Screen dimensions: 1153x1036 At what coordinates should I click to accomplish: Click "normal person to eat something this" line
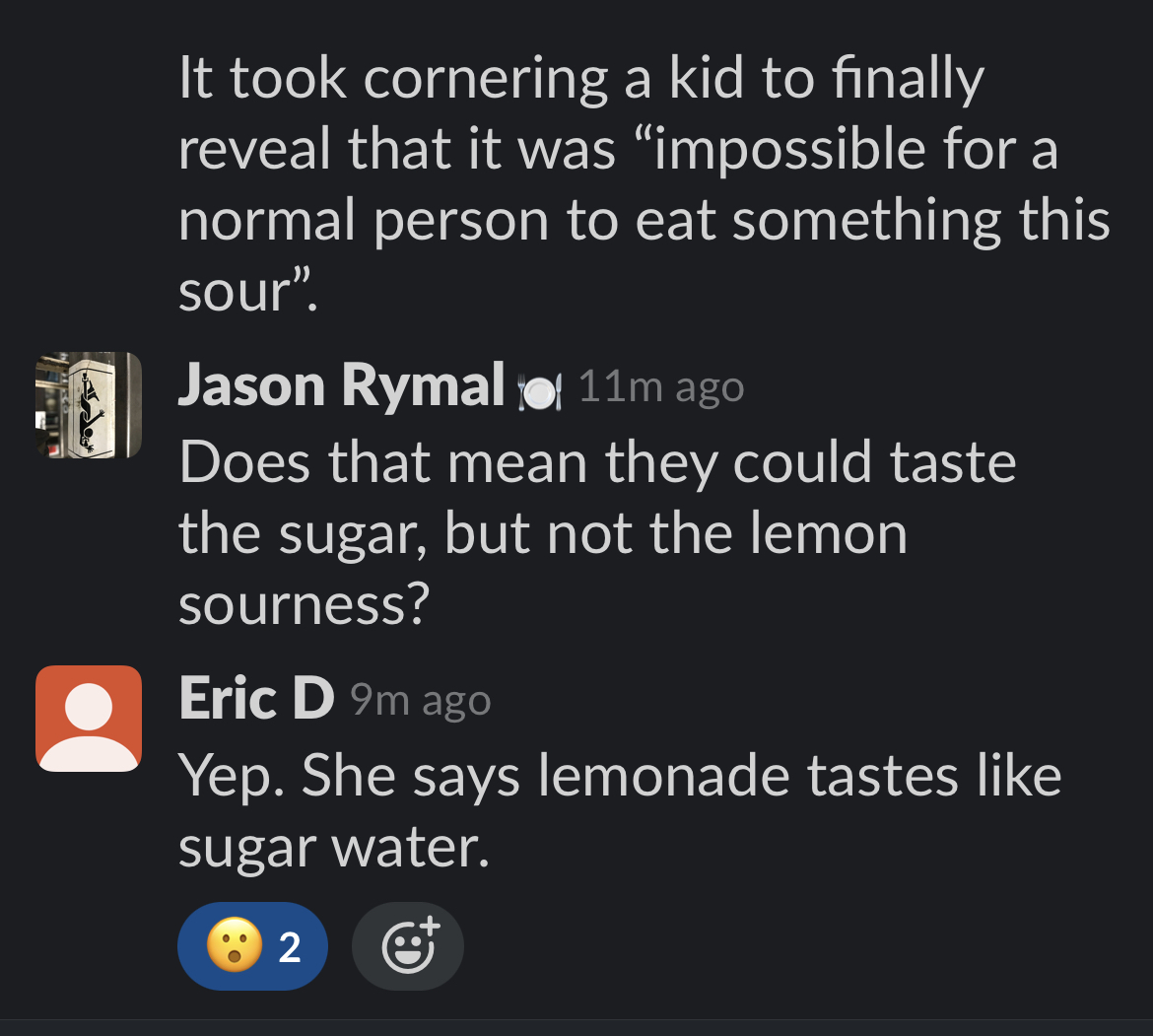click(644, 221)
